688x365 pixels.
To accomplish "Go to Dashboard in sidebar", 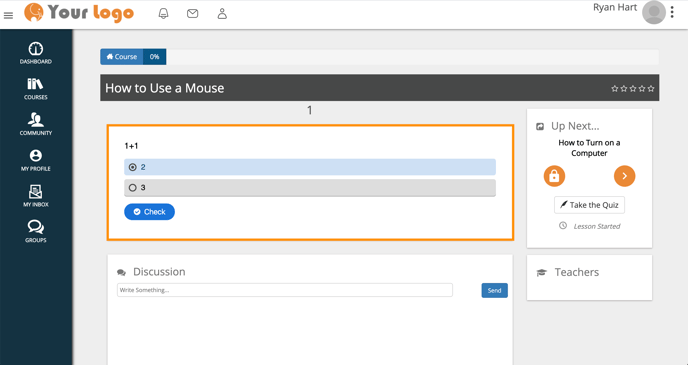I will pos(36,54).
